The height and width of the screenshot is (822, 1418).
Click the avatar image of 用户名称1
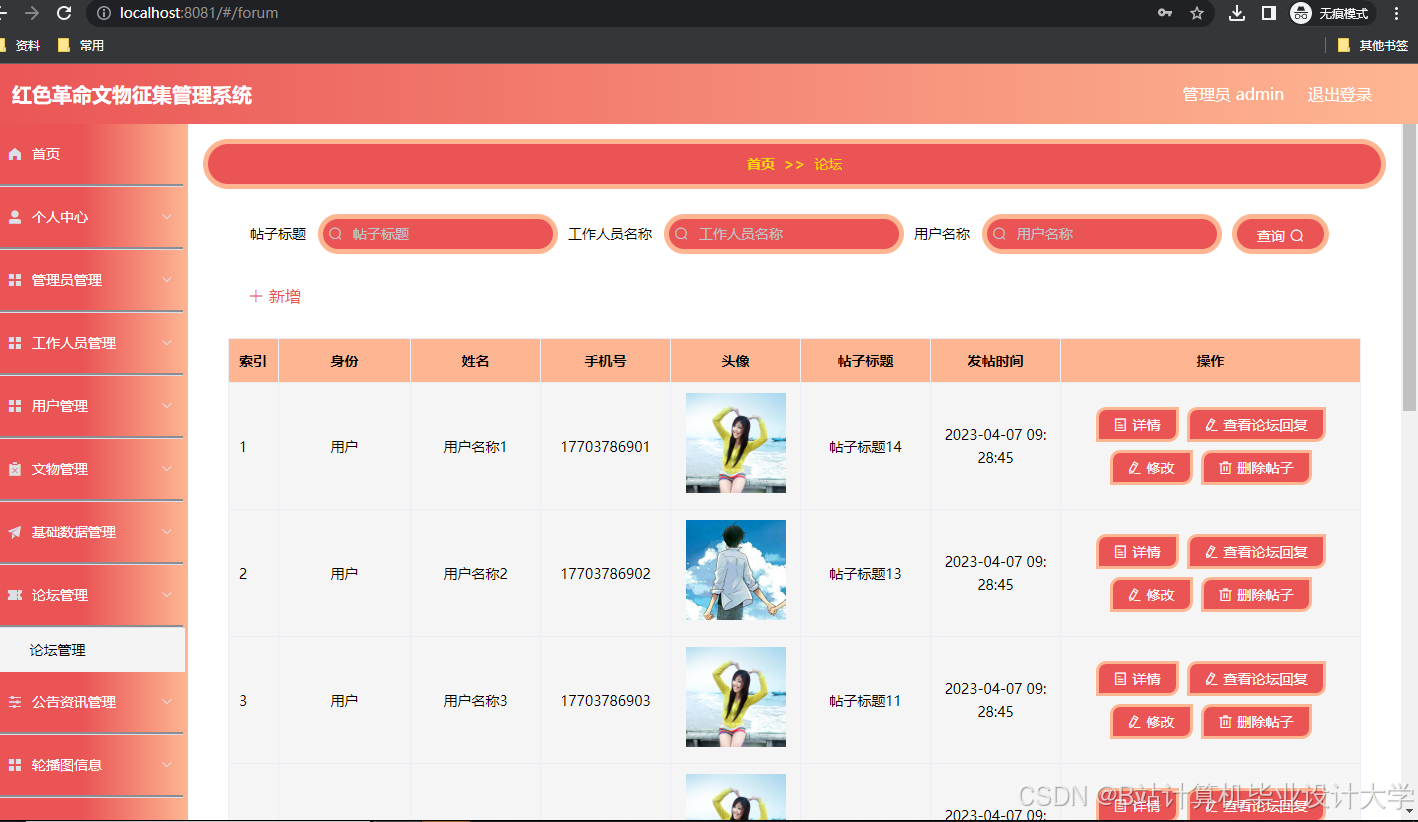736,443
